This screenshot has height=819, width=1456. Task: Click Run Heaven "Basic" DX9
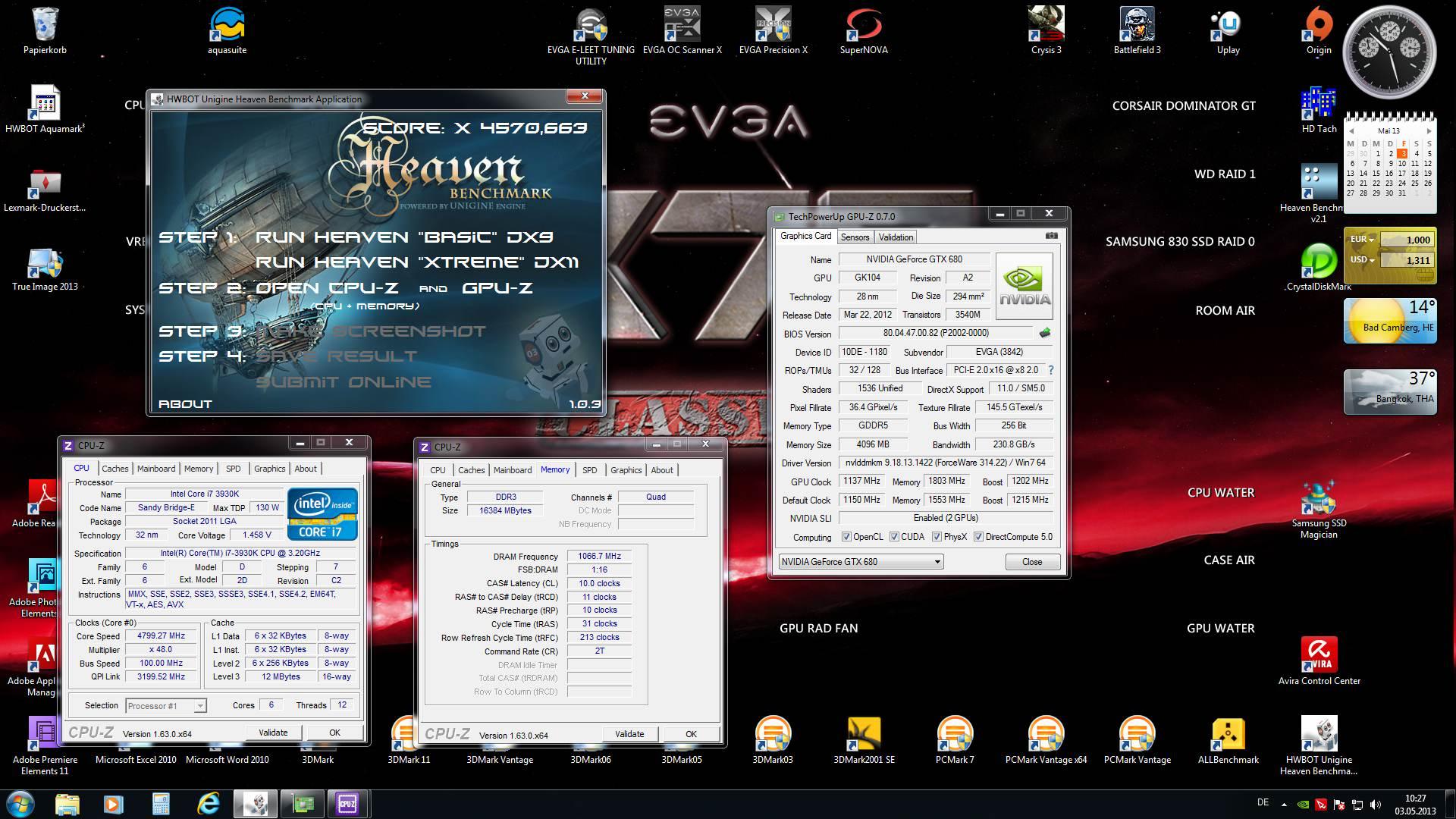tap(404, 237)
